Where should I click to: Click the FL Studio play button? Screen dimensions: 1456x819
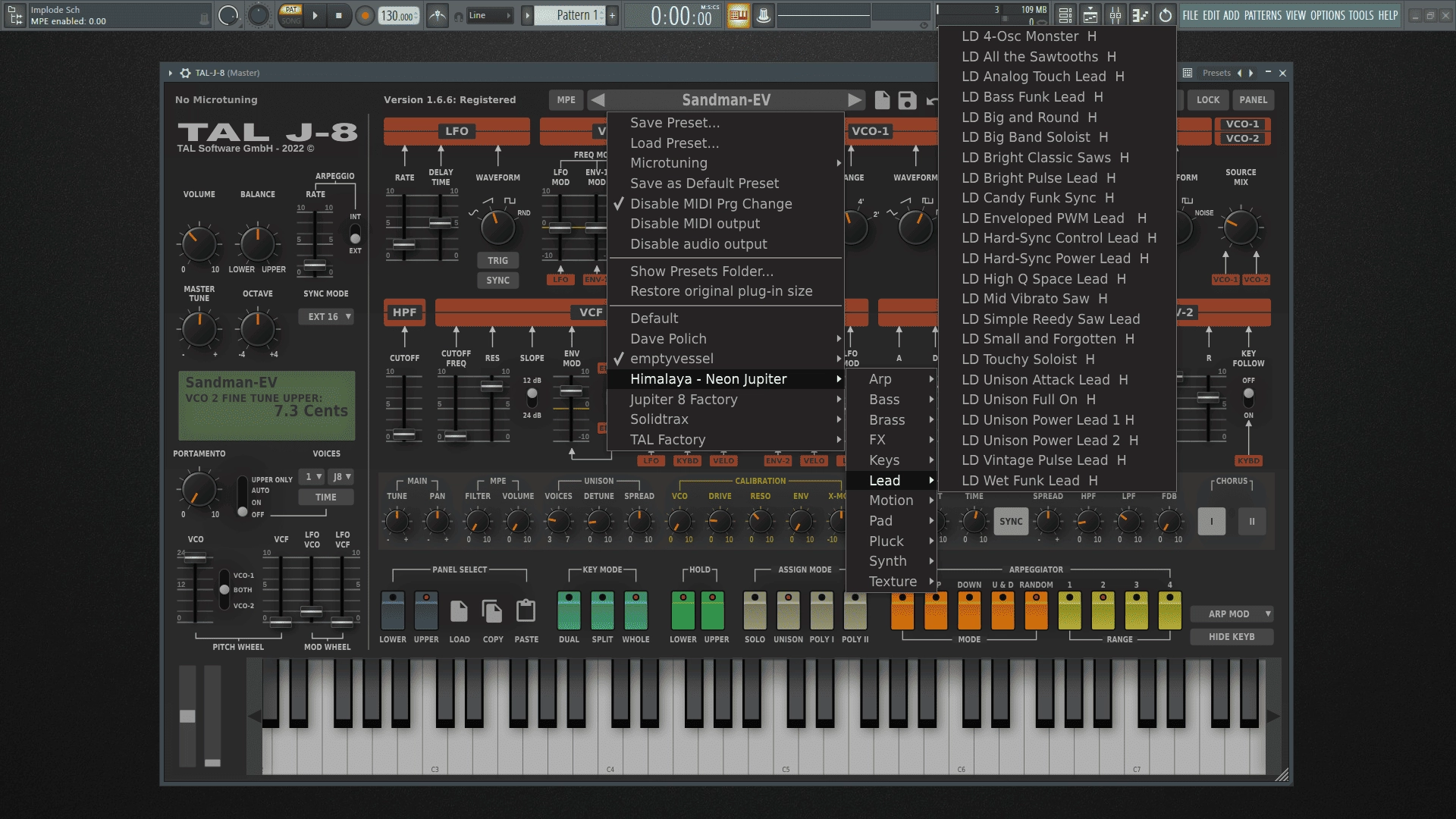(x=315, y=15)
